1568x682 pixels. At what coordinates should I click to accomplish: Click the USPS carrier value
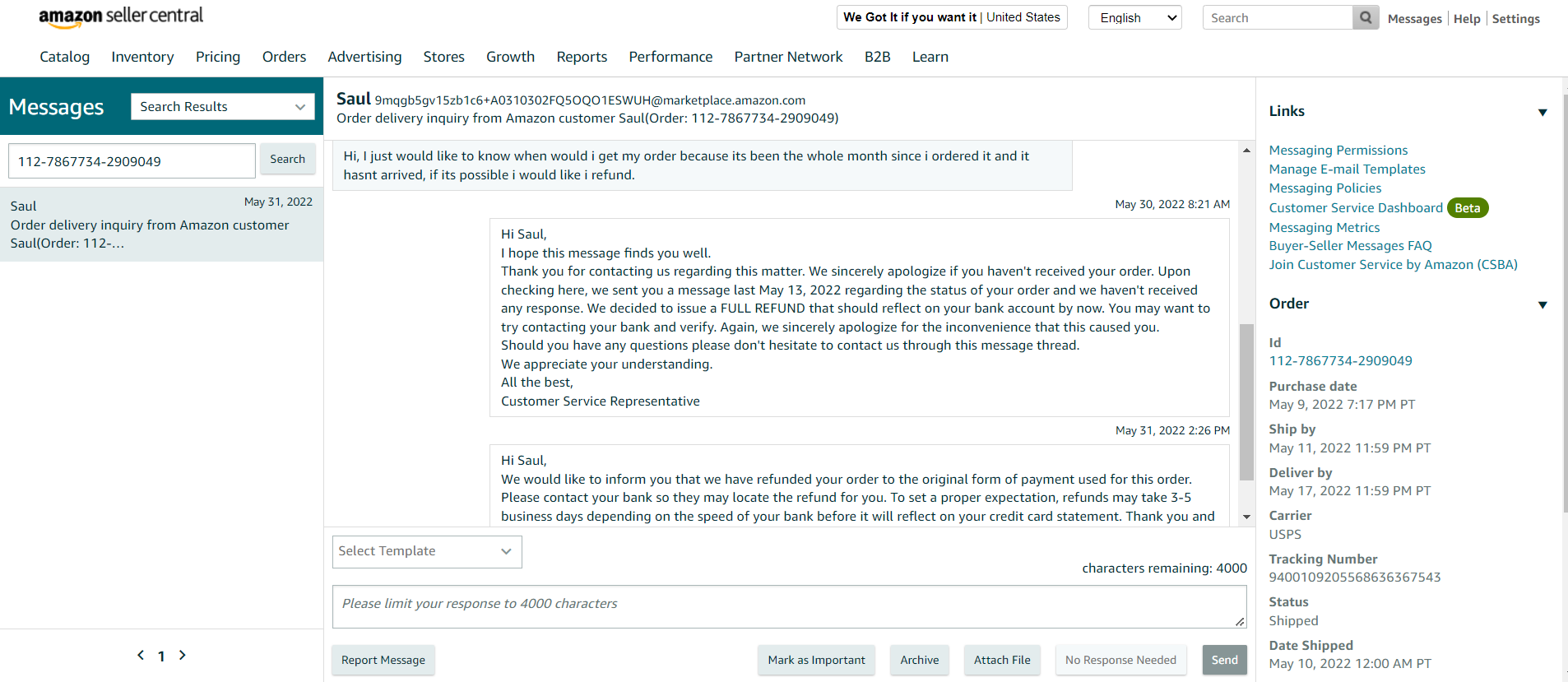coord(1285,534)
